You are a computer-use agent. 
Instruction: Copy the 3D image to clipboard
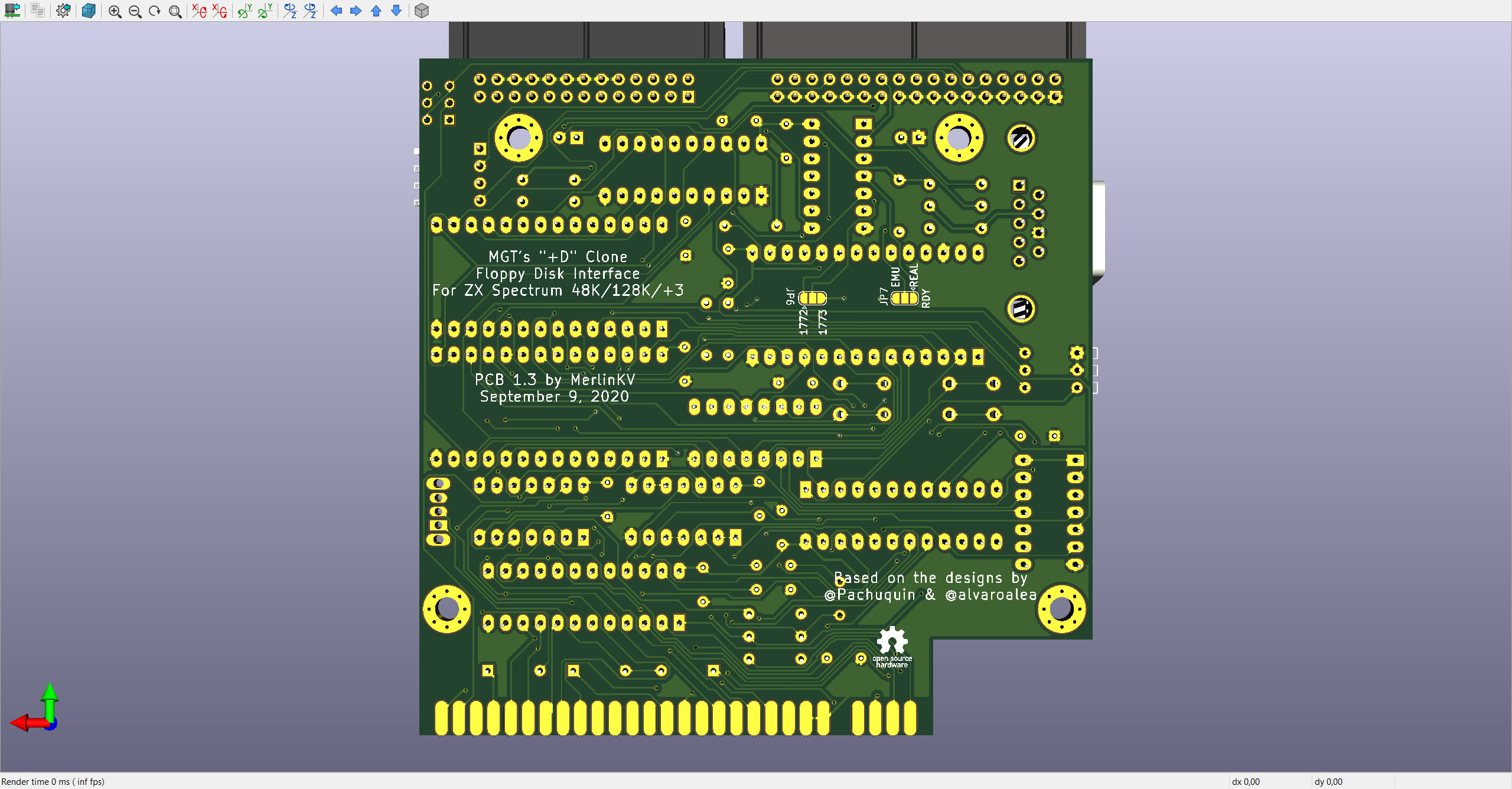(38, 11)
